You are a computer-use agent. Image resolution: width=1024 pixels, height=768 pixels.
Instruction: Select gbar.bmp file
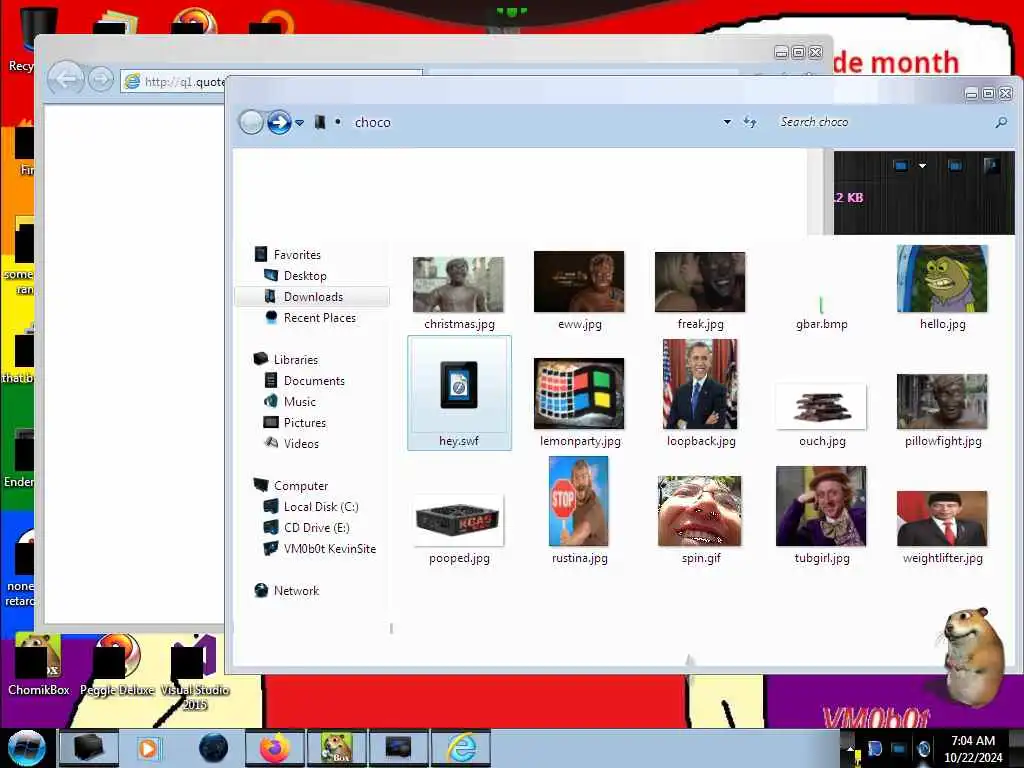point(821,313)
